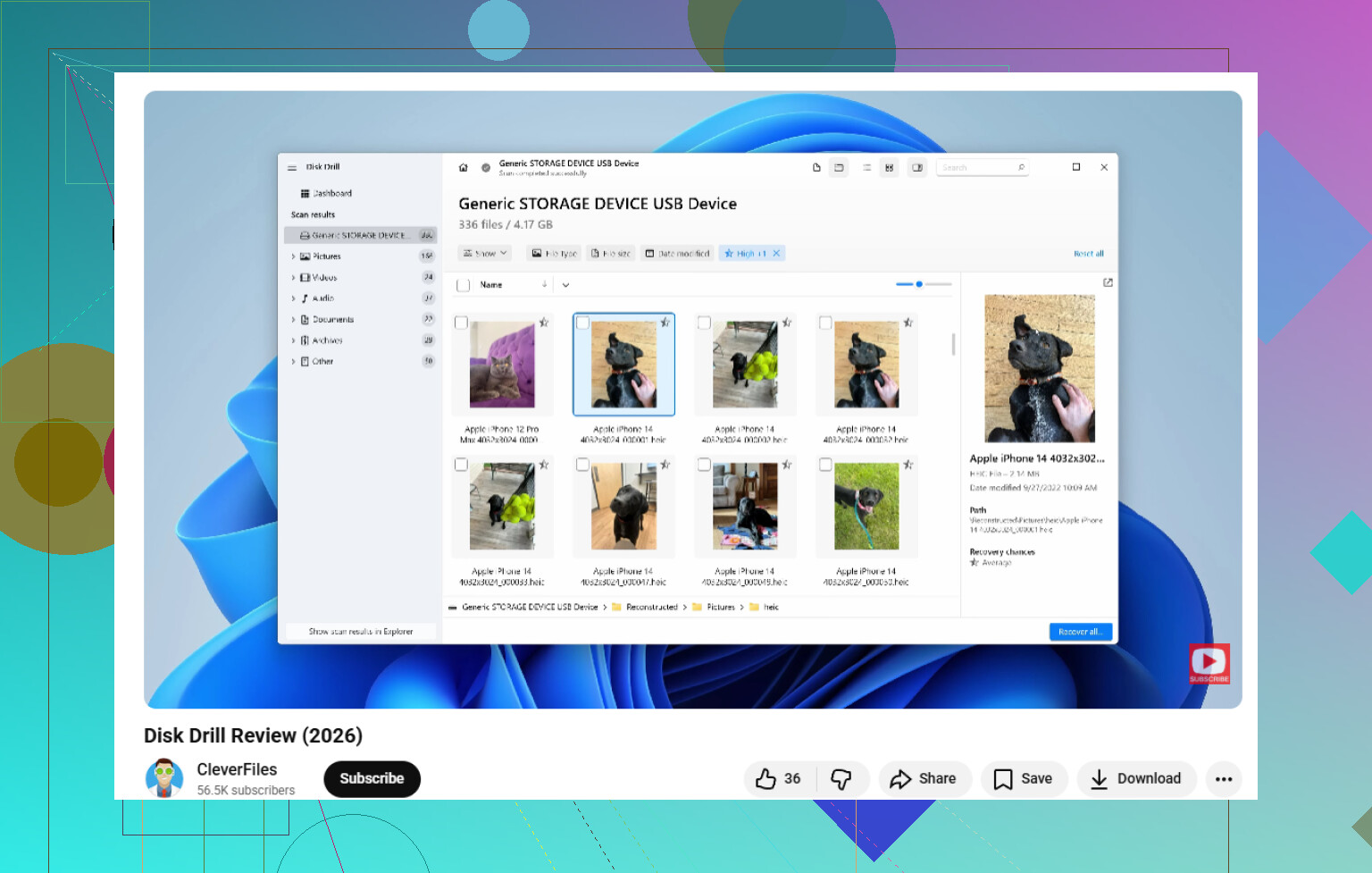Like the video with 36 likes

click(x=778, y=779)
